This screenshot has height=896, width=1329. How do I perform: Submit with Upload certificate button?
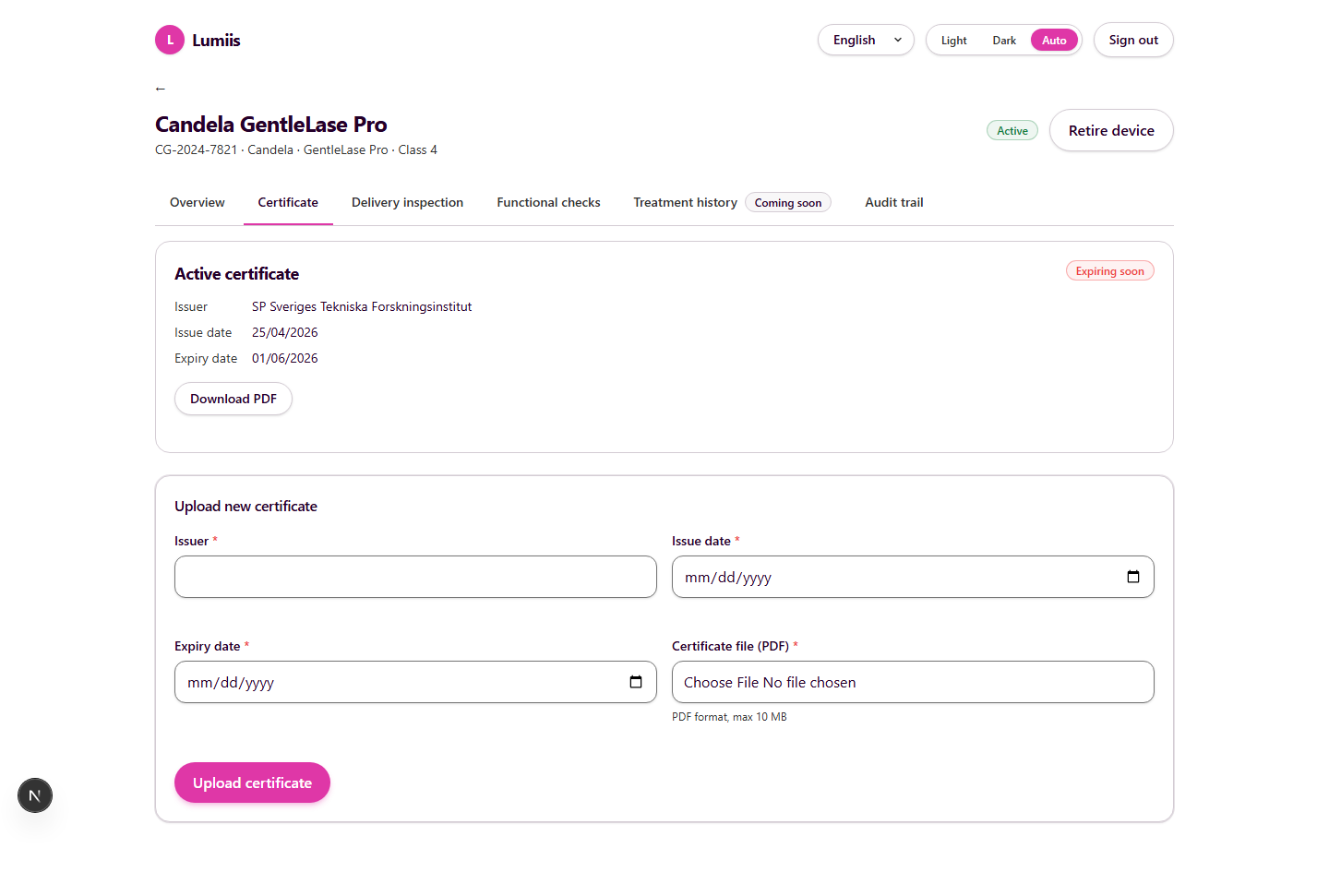[x=252, y=783]
